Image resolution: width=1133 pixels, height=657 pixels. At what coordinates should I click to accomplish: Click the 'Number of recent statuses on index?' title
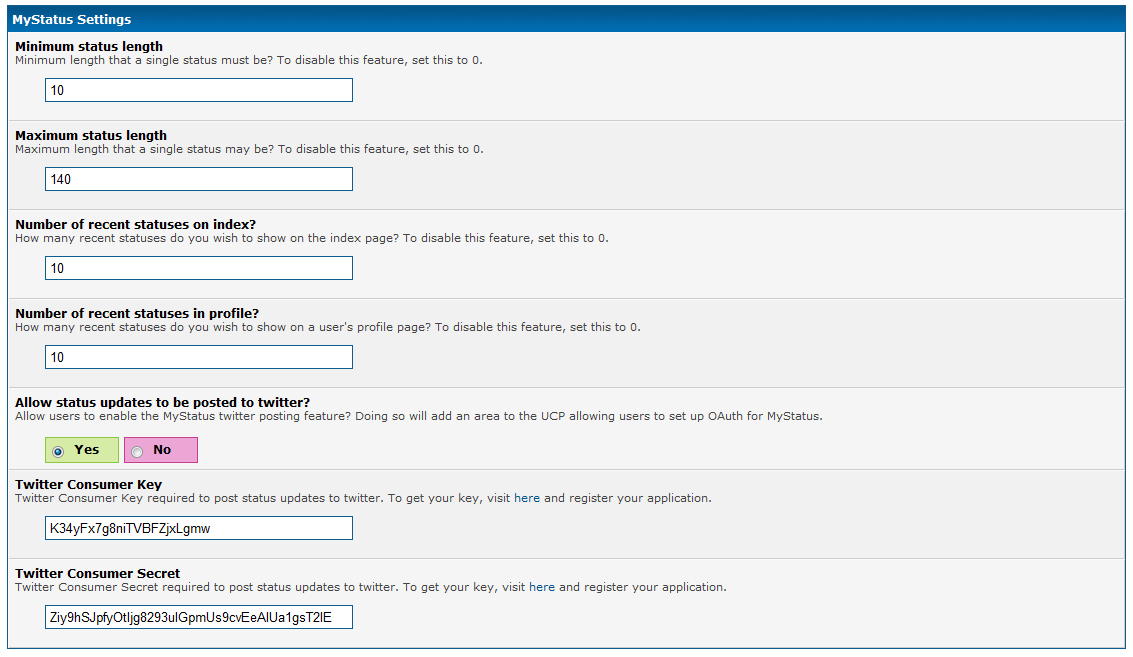(135, 224)
